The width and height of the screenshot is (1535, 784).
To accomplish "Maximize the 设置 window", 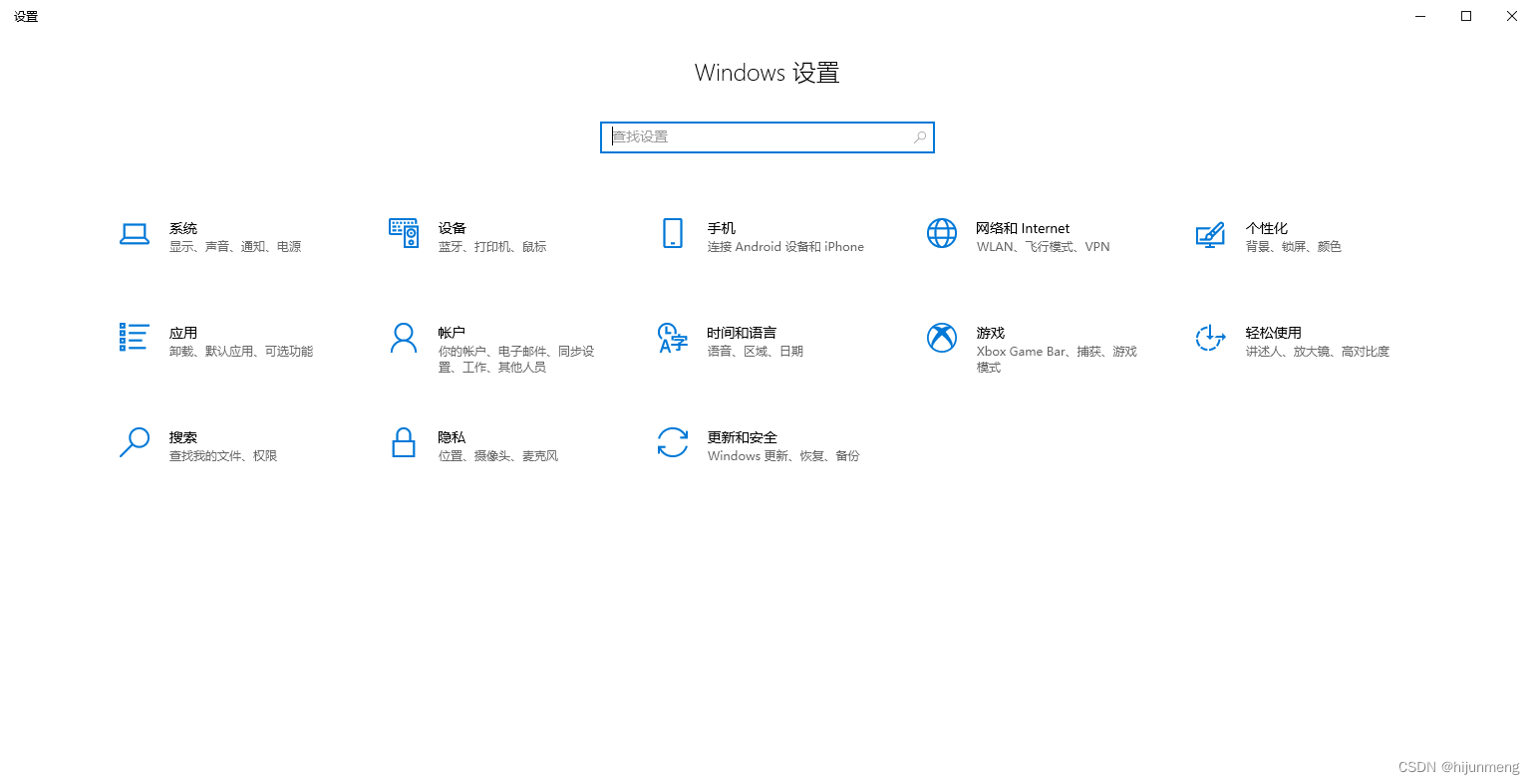I will (x=1466, y=16).
